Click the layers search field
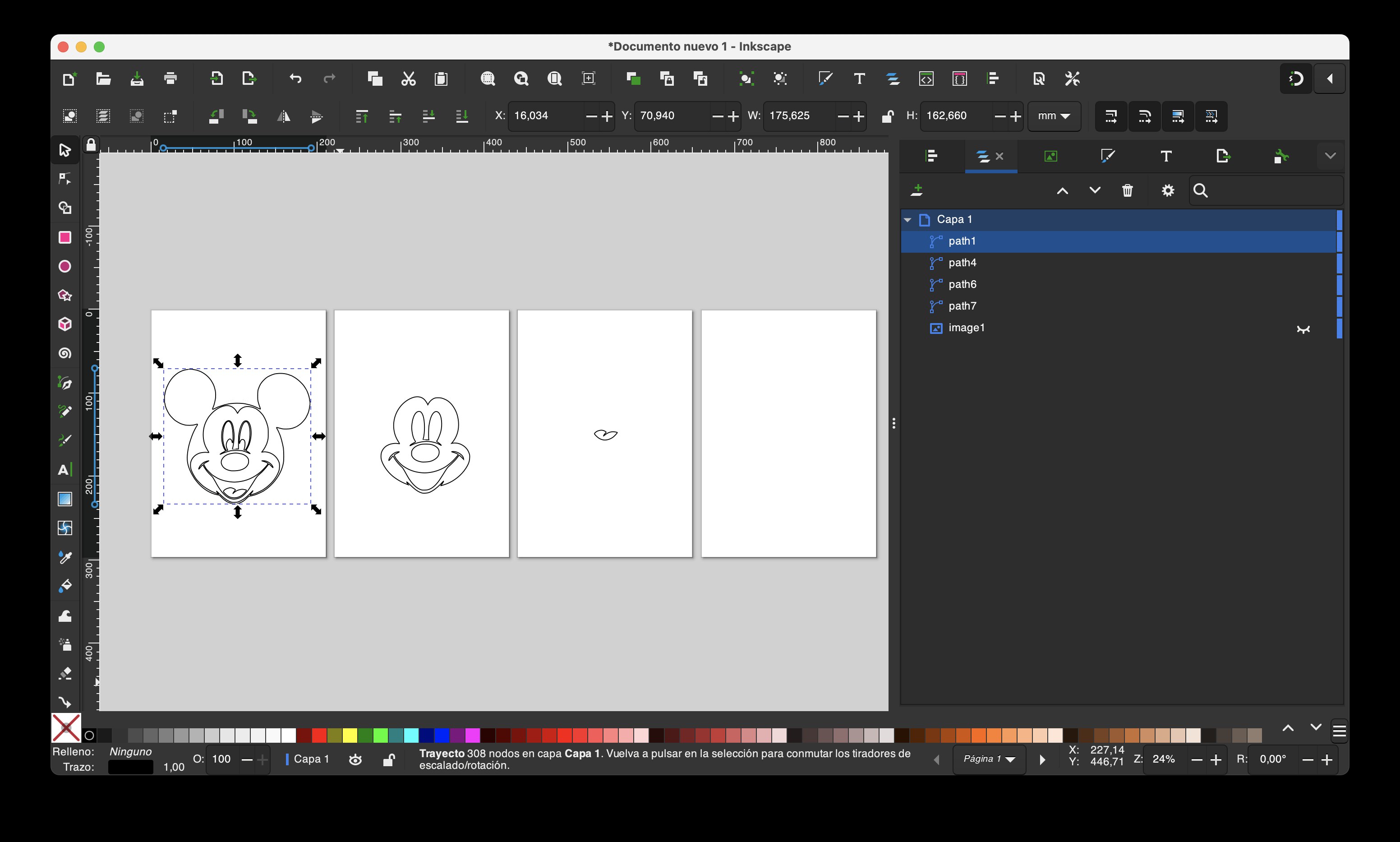 point(1266,190)
